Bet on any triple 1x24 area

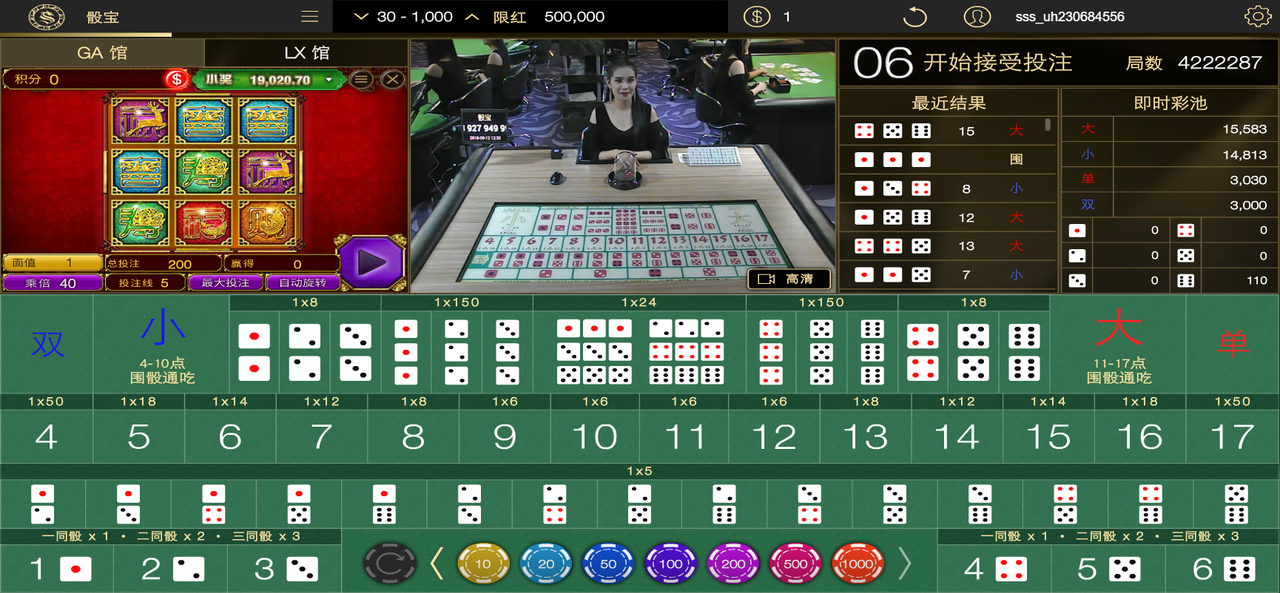(x=640, y=352)
